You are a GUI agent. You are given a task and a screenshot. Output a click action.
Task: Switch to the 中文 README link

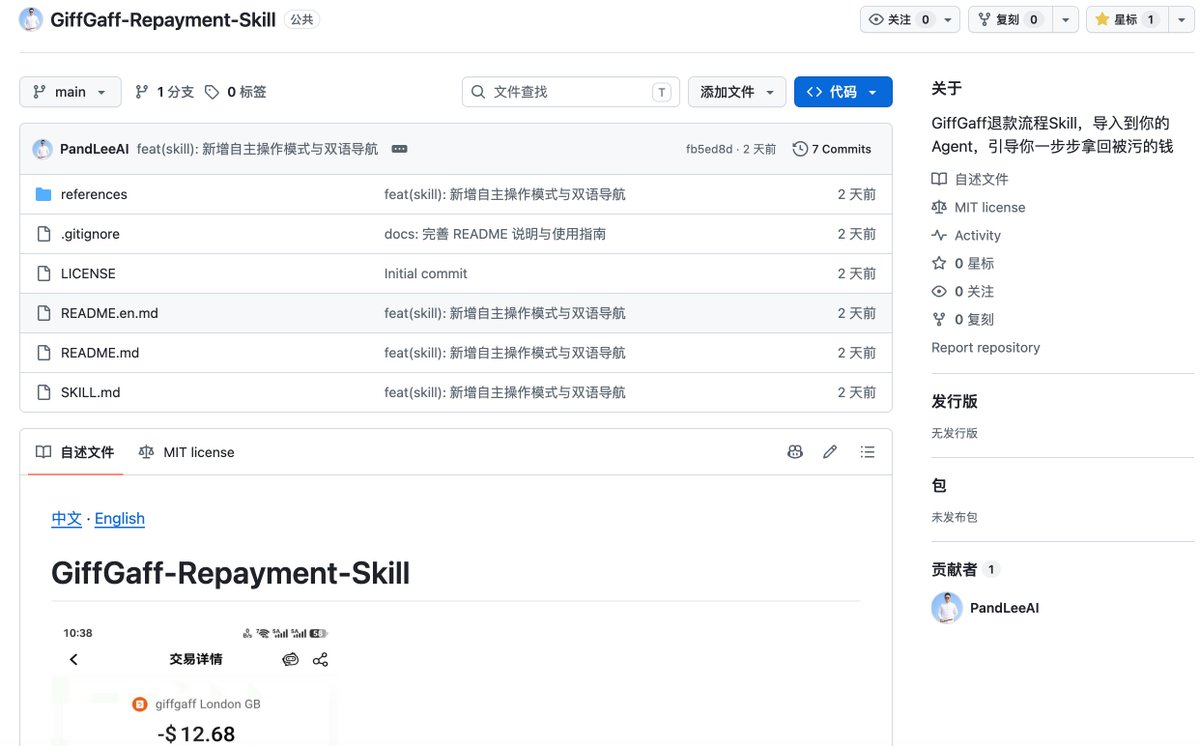pos(67,518)
